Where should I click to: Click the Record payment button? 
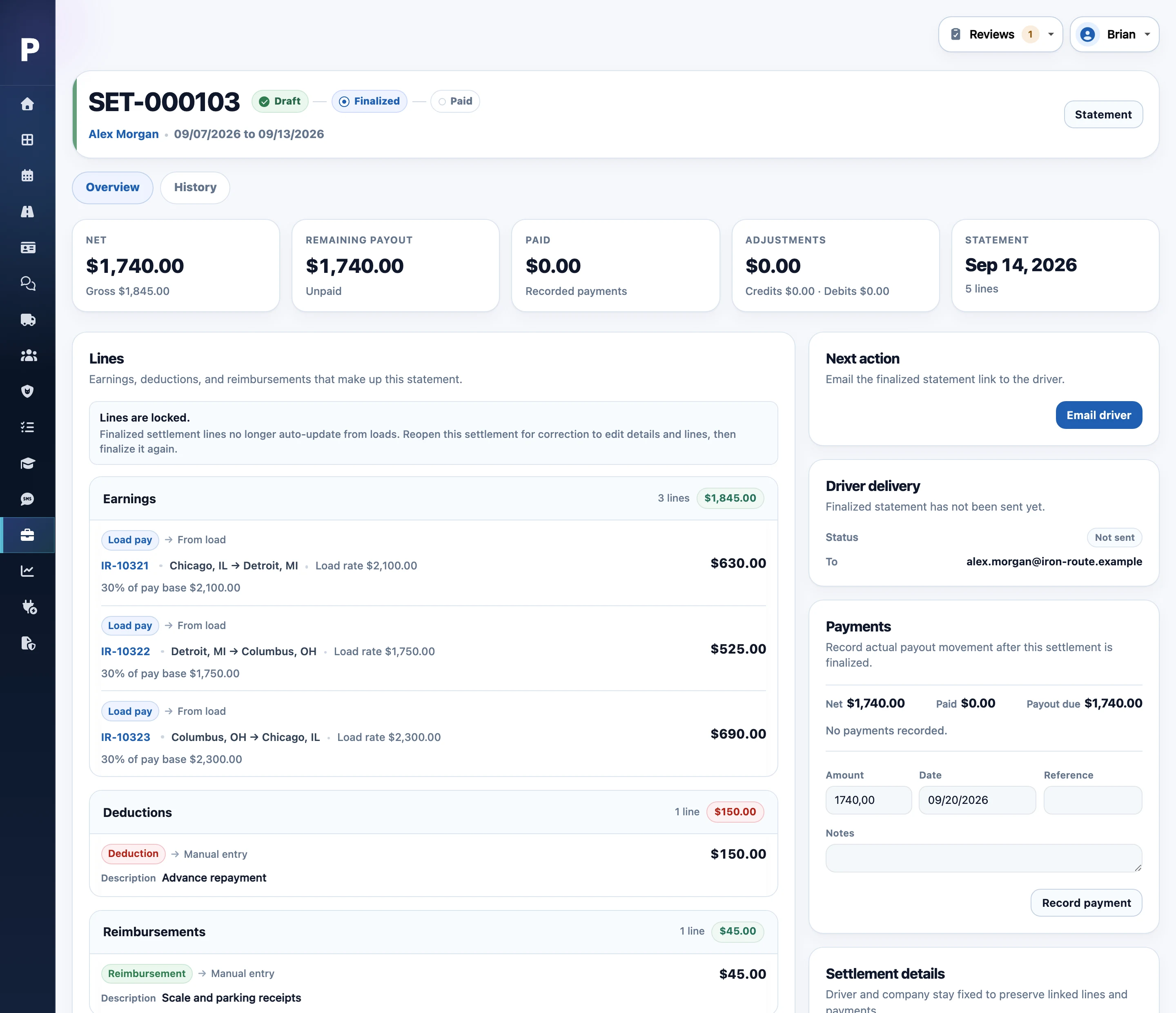coord(1086,903)
